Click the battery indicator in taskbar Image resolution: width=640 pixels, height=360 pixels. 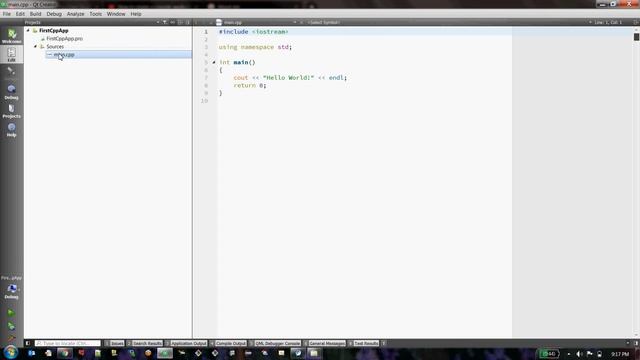click(x=549, y=354)
